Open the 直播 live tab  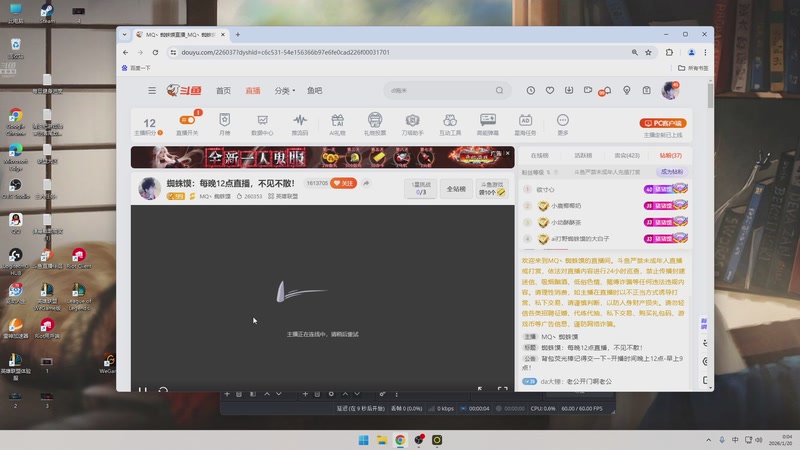pos(253,90)
